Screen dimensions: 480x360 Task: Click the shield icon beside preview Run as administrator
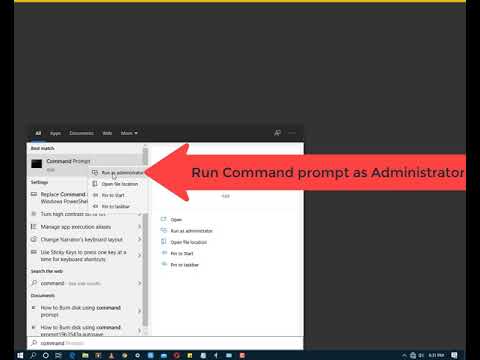(x=164, y=230)
